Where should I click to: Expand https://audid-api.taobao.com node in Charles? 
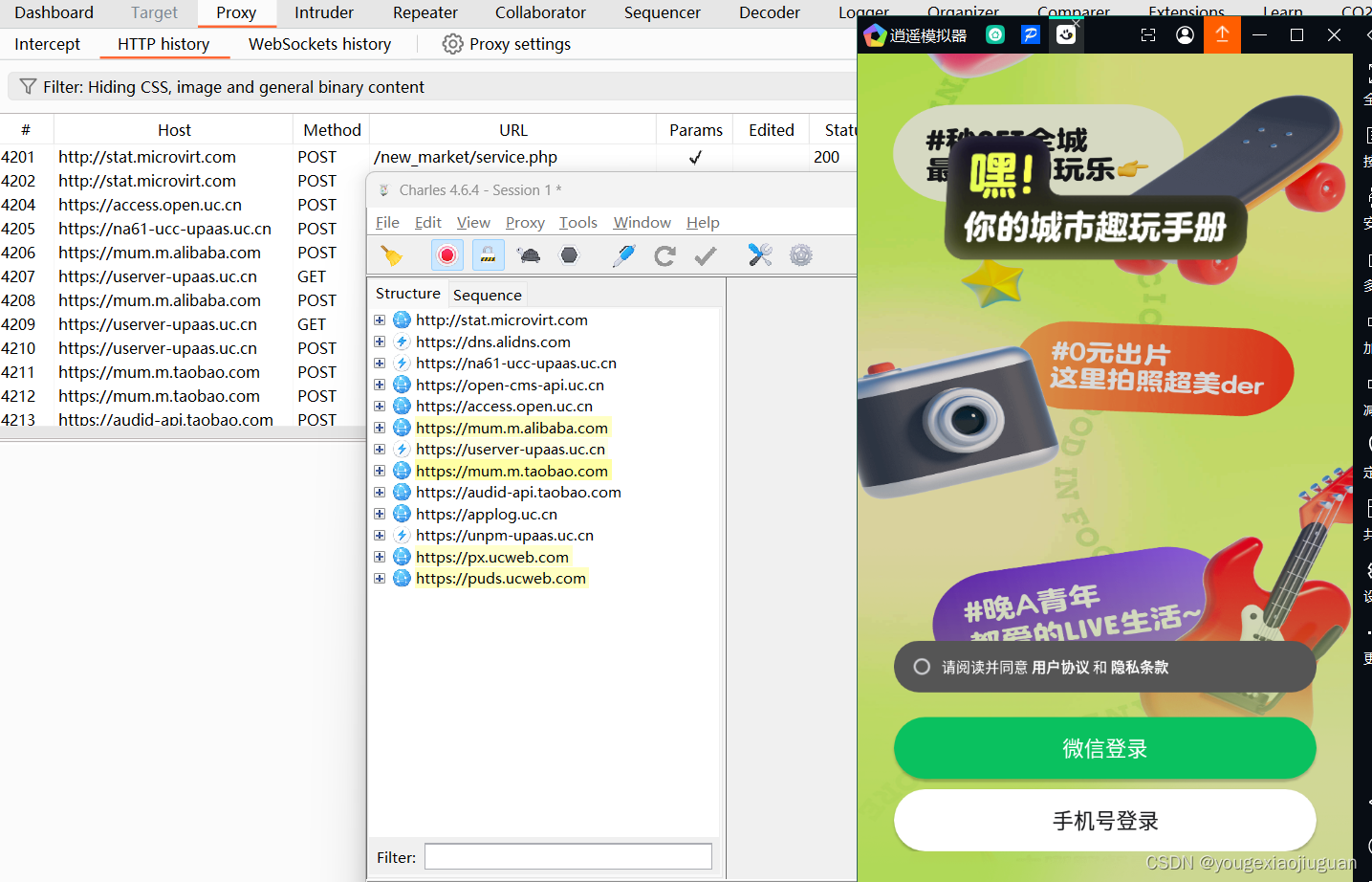[380, 492]
